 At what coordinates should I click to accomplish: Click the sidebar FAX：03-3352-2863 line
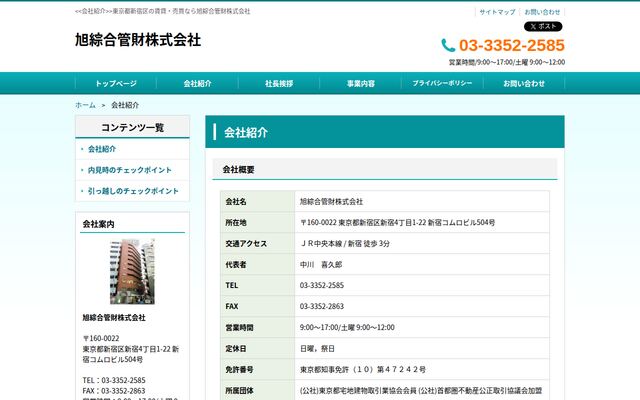114,391
